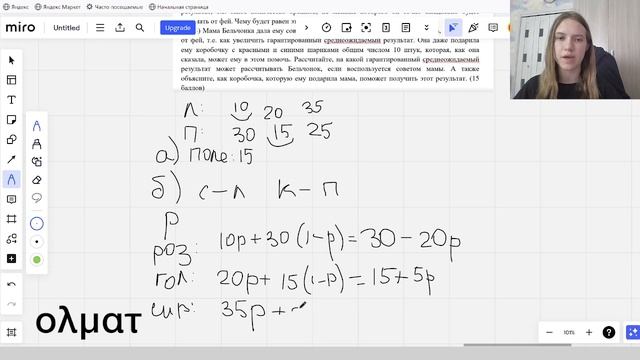Select the Sticky note tool

[x=11, y=120]
